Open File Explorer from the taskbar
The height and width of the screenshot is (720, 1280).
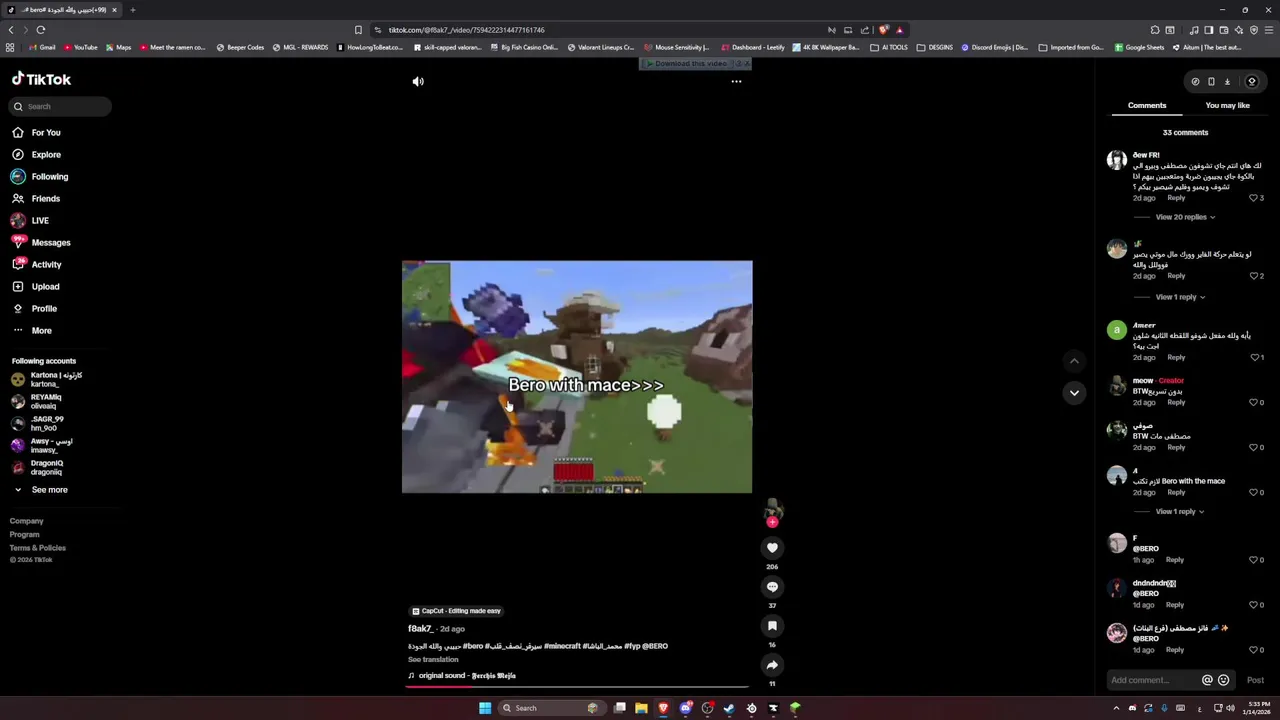coord(641,708)
